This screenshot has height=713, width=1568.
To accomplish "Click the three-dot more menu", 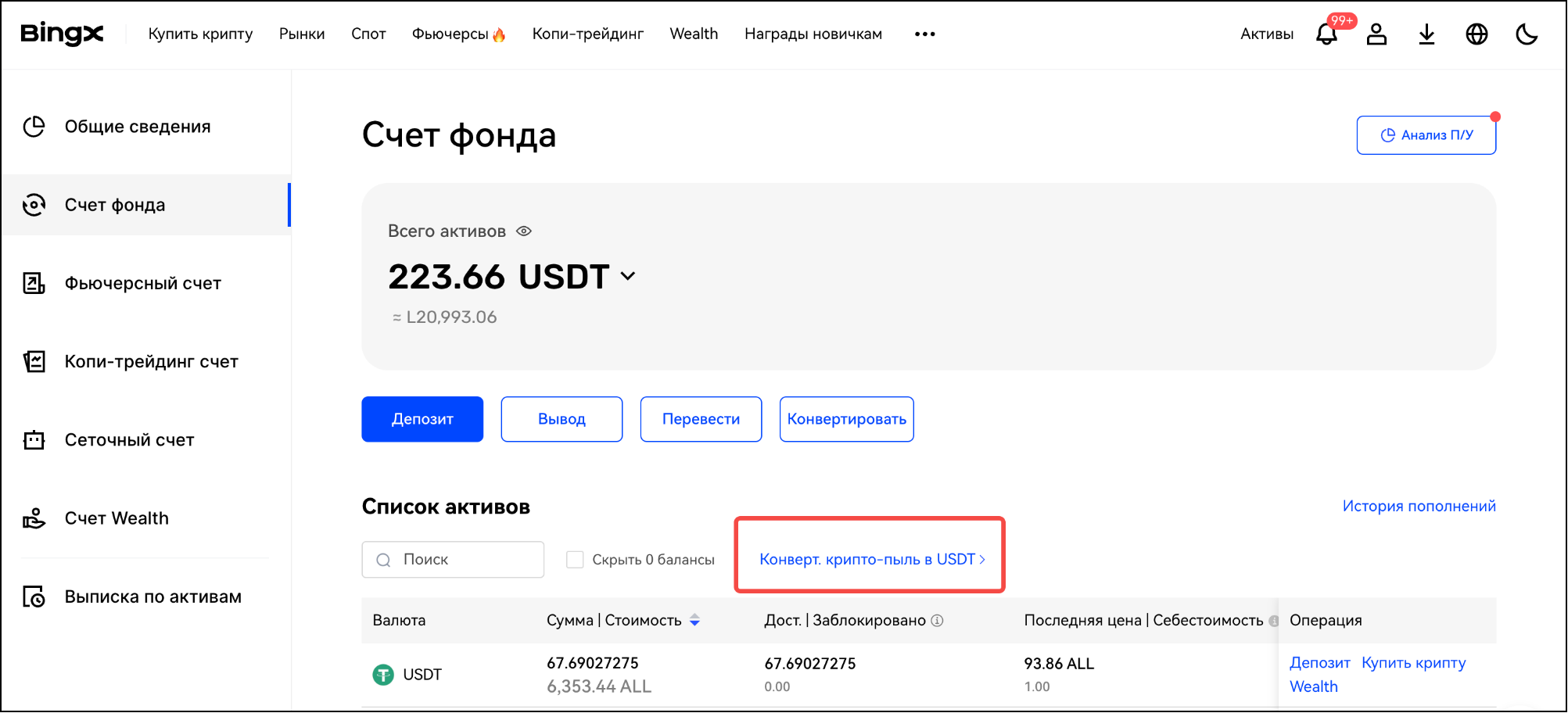I will [x=925, y=34].
